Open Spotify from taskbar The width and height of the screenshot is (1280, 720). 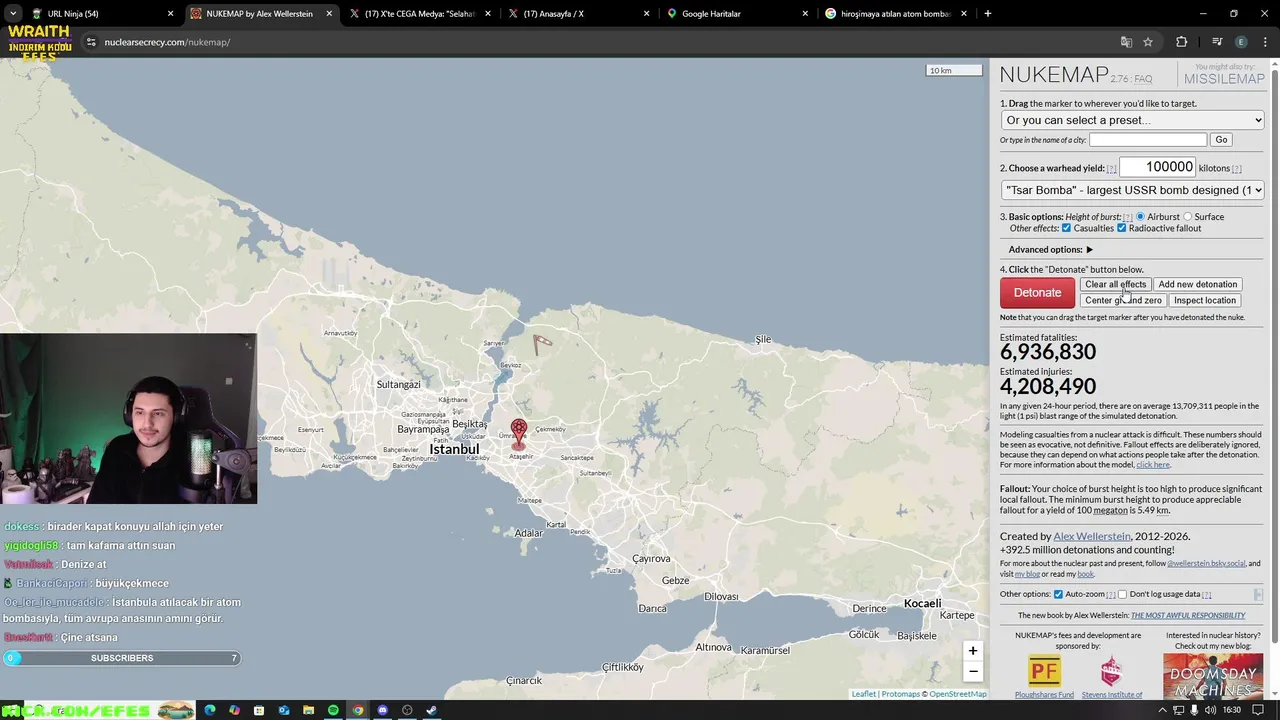pos(333,710)
